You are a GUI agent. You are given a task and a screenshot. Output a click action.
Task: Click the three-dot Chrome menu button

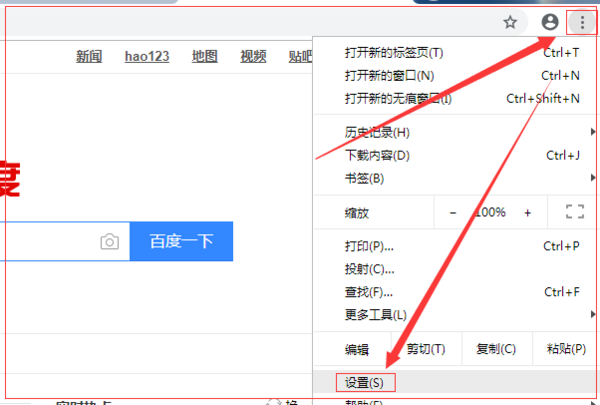(x=581, y=21)
